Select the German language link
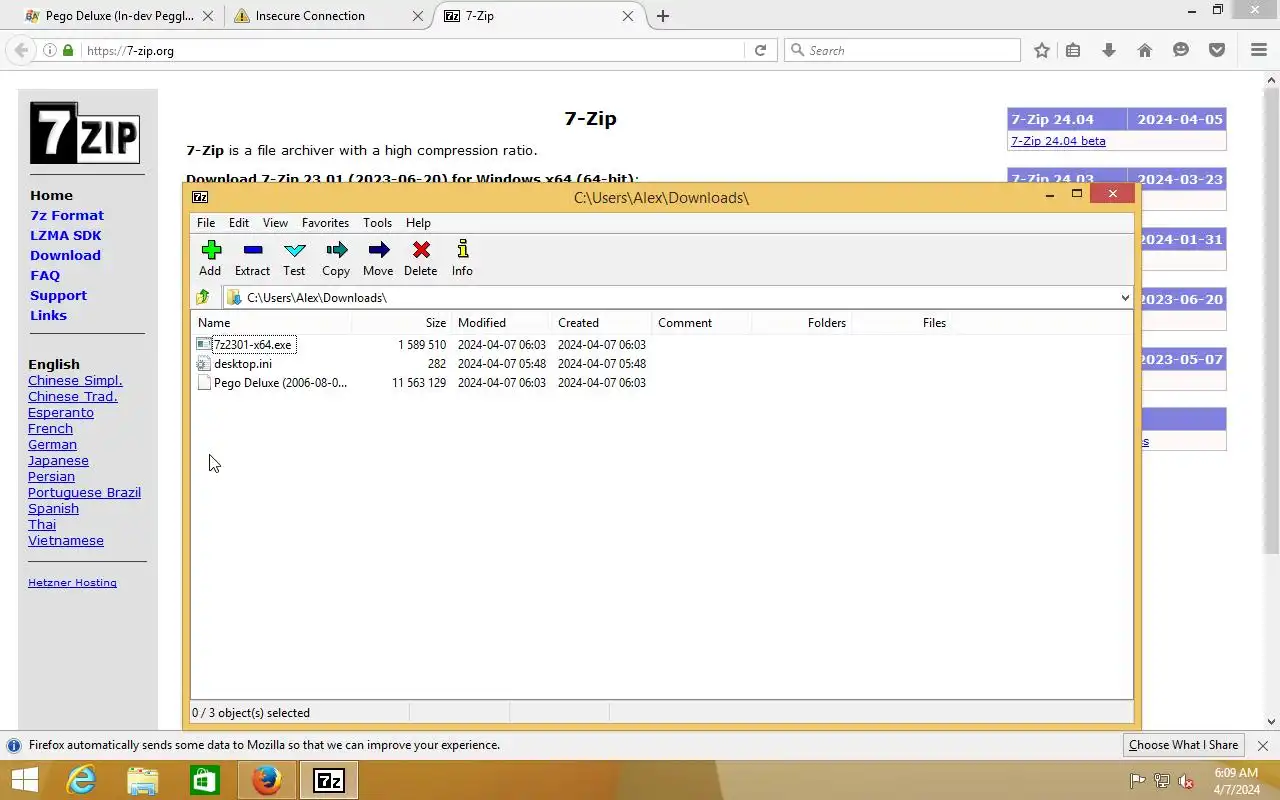The width and height of the screenshot is (1280, 800). (x=52, y=444)
